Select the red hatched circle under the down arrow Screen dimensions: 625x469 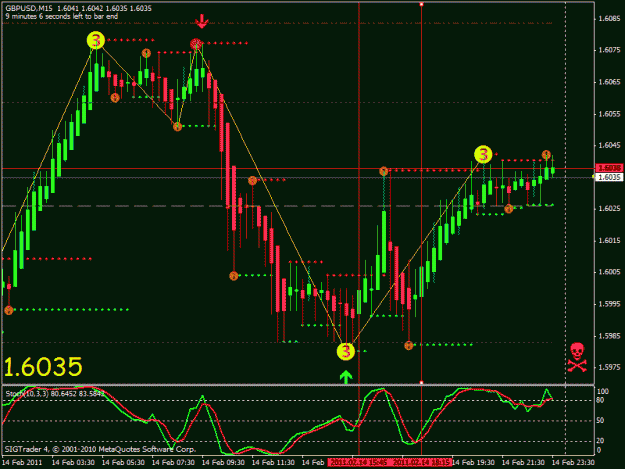pyautogui.click(x=196, y=44)
